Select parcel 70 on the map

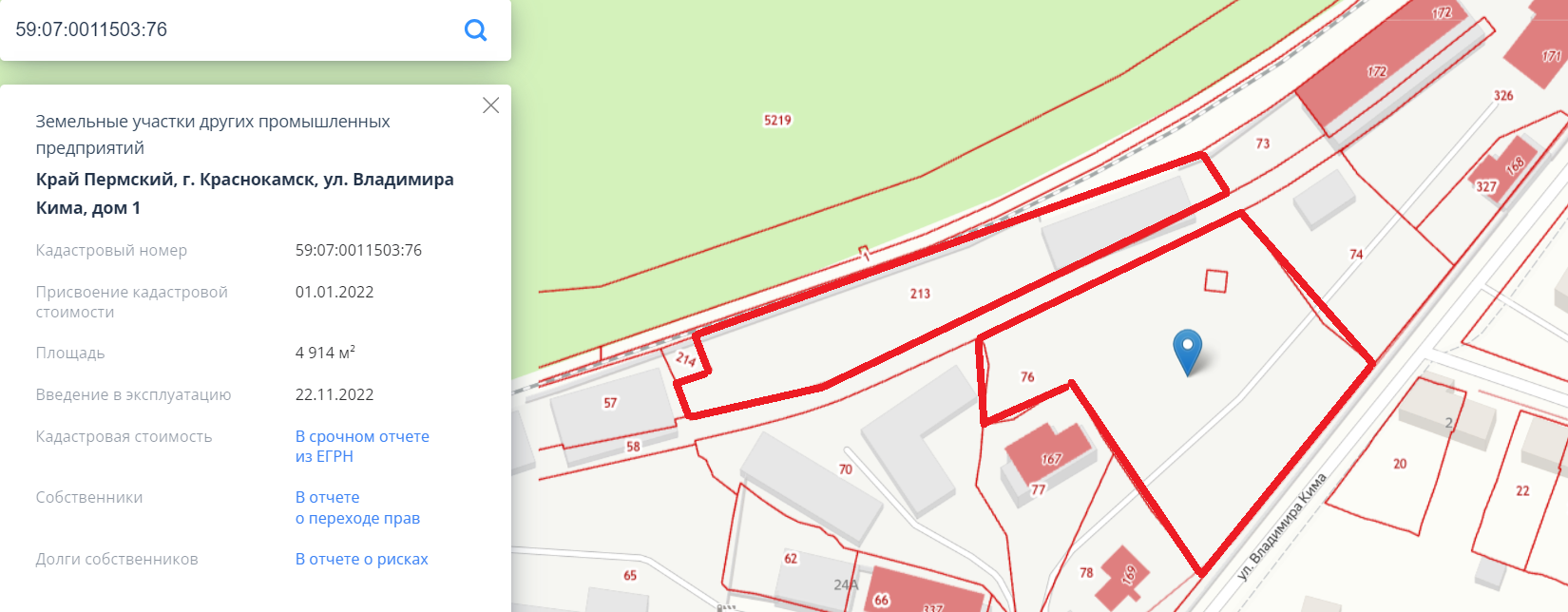[846, 469]
